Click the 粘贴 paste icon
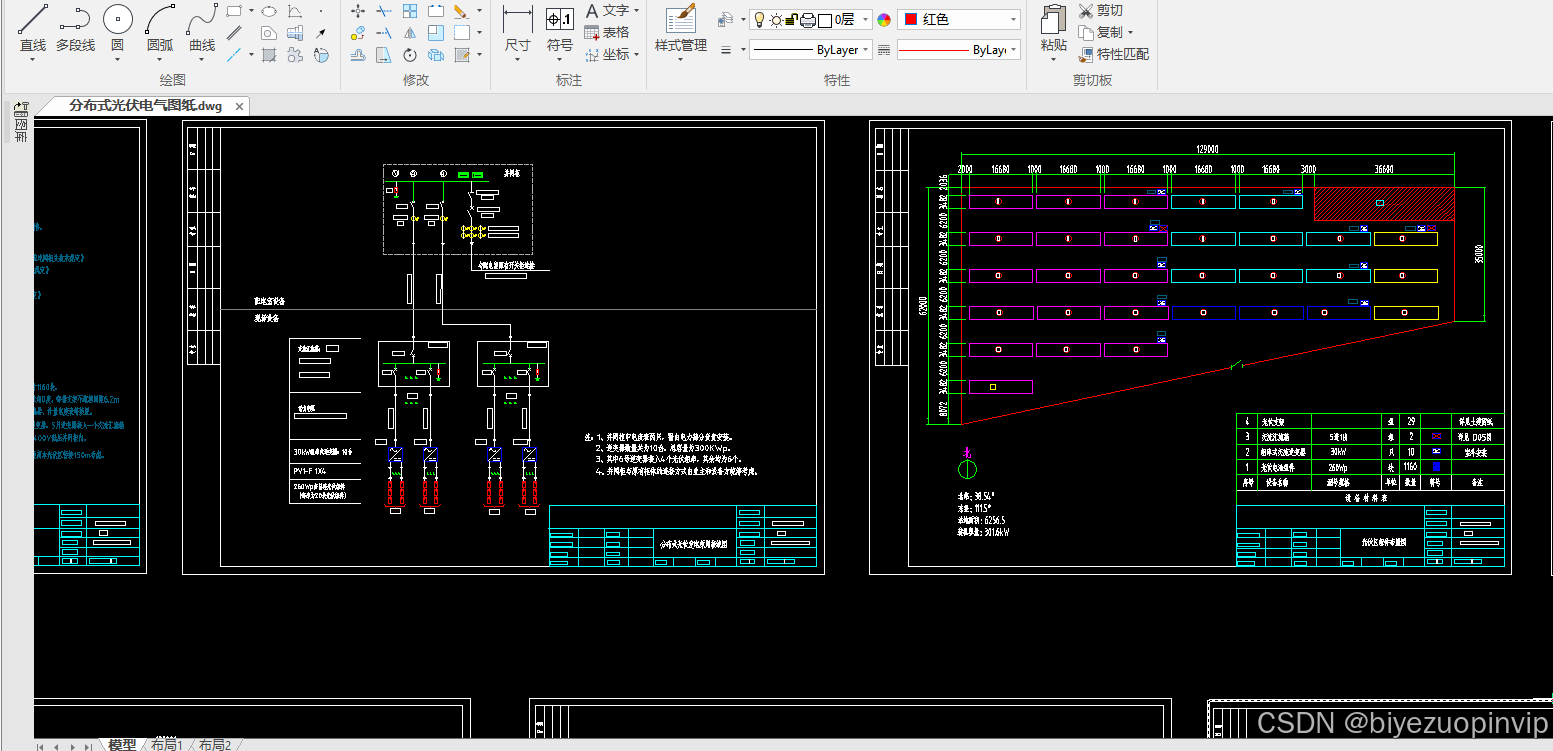Screen dimensions: 1553x751 click(1053, 29)
